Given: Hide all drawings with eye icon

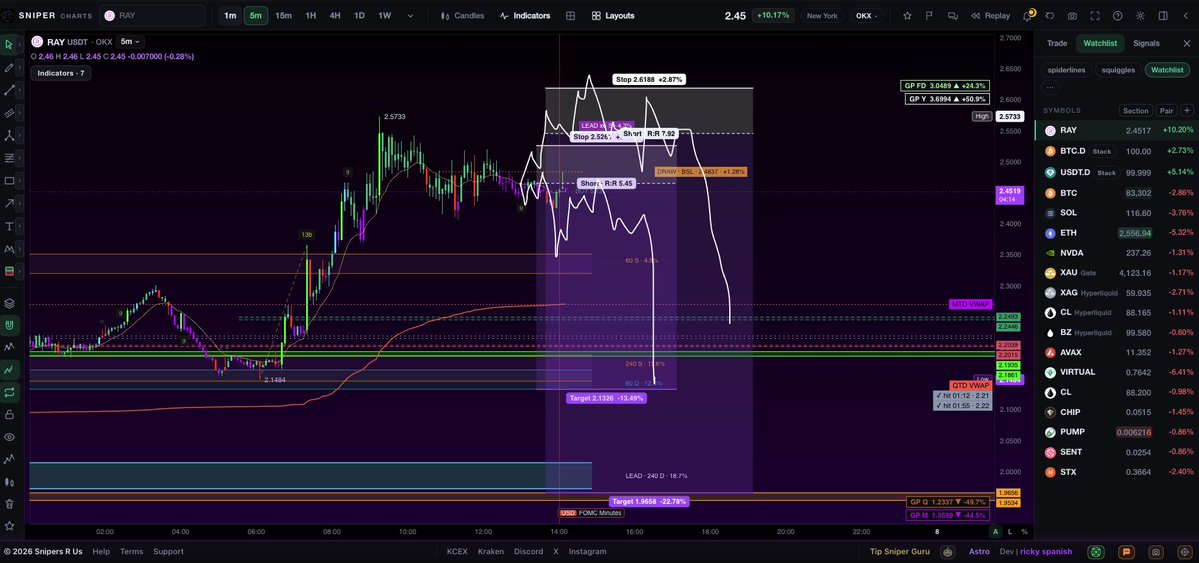Looking at the screenshot, I should click(9, 437).
